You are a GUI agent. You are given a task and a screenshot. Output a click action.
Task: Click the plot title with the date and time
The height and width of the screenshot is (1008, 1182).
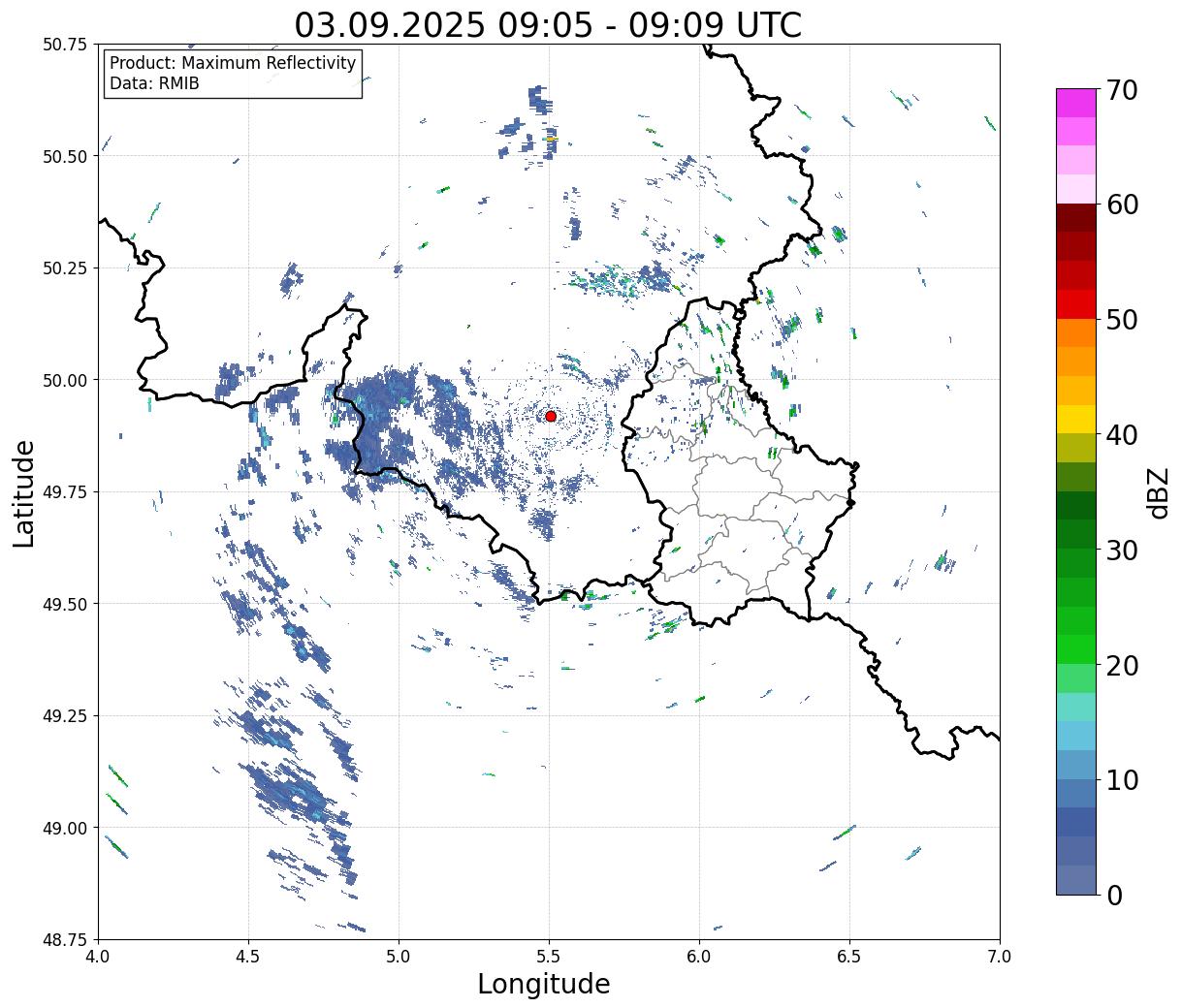click(x=548, y=25)
